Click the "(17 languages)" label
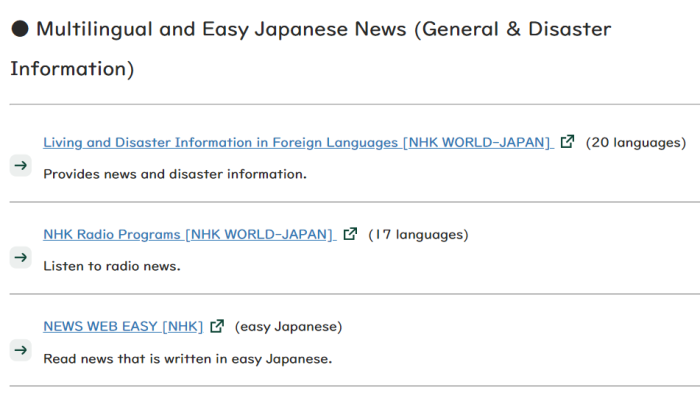This screenshot has height=404, width=700. point(418,234)
